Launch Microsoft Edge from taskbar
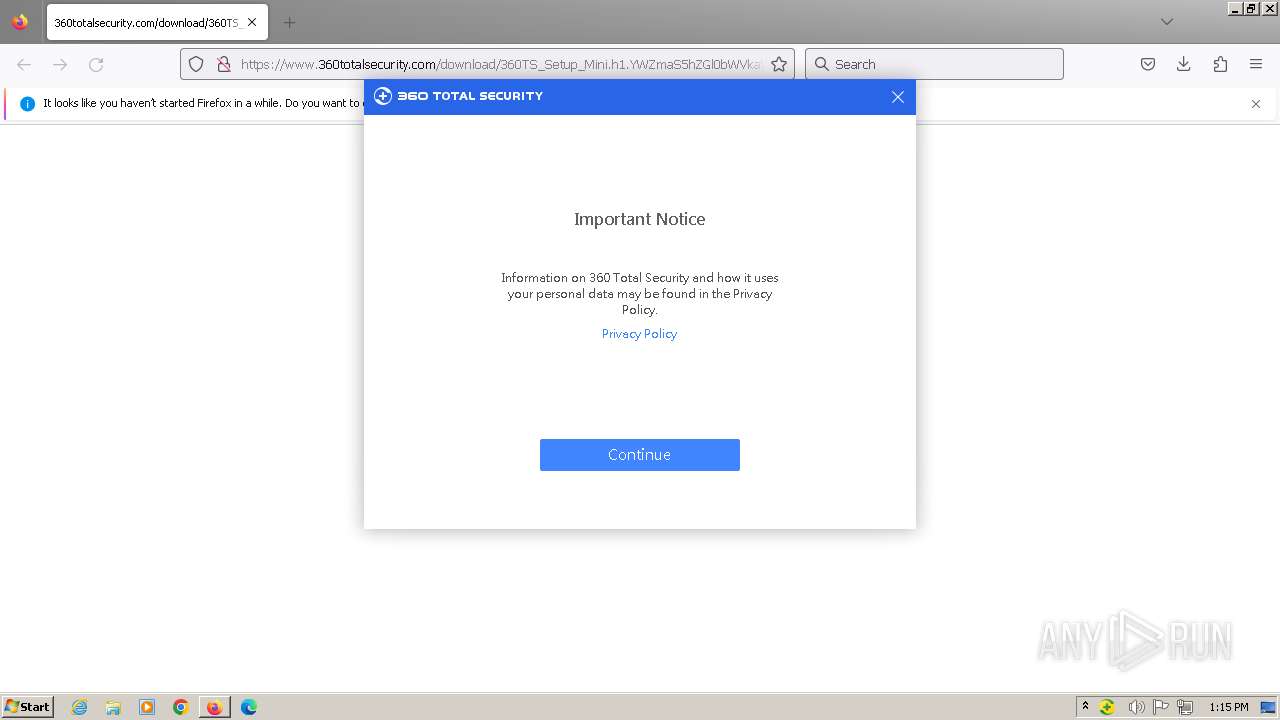The height and width of the screenshot is (720, 1280). pyautogui.click(x=249, y=707)
